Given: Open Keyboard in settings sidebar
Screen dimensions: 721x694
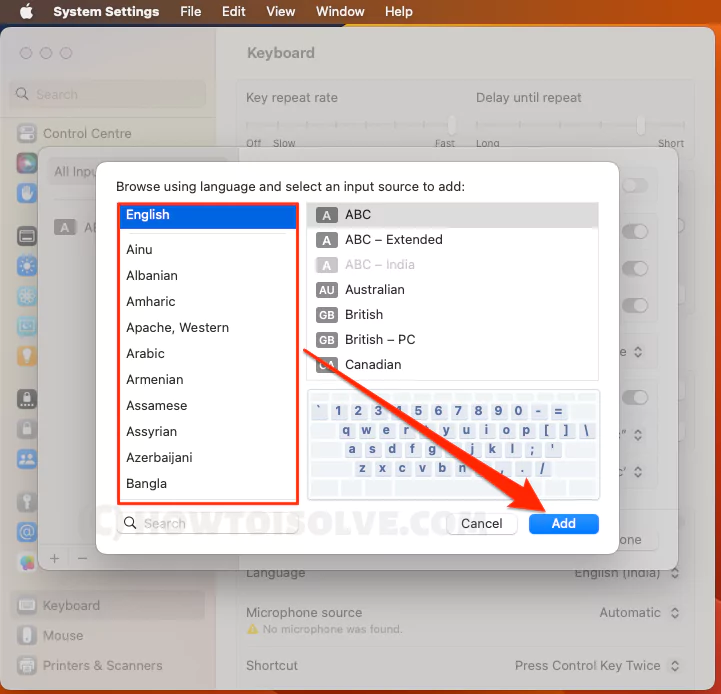Looking at the screenshot, I should 108,605.
